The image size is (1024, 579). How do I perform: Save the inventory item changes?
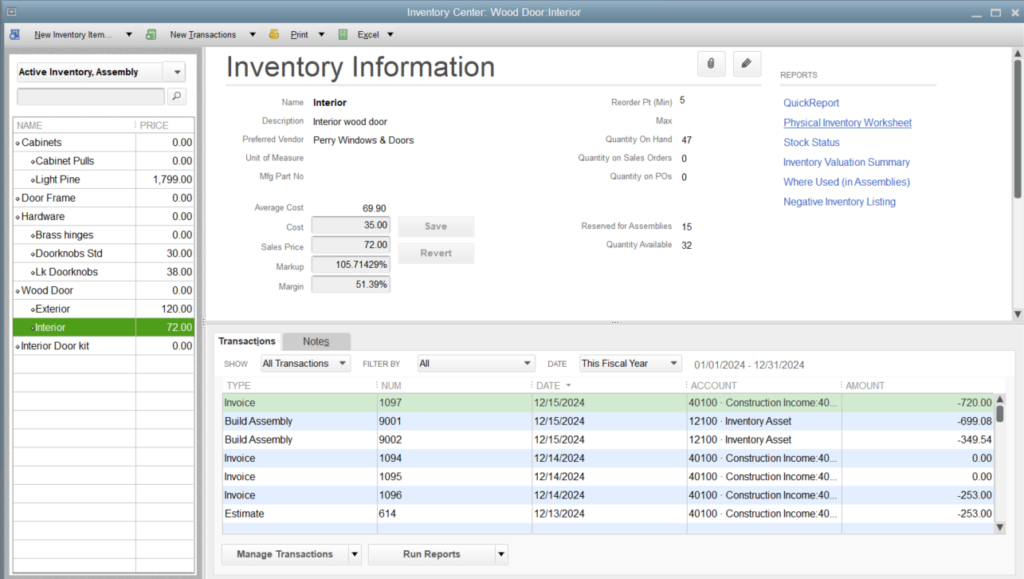(x=435, y=226)
